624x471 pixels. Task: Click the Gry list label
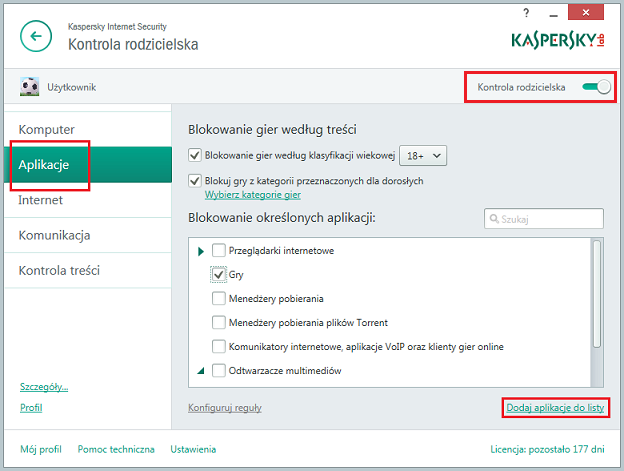[x=236, y=275]
